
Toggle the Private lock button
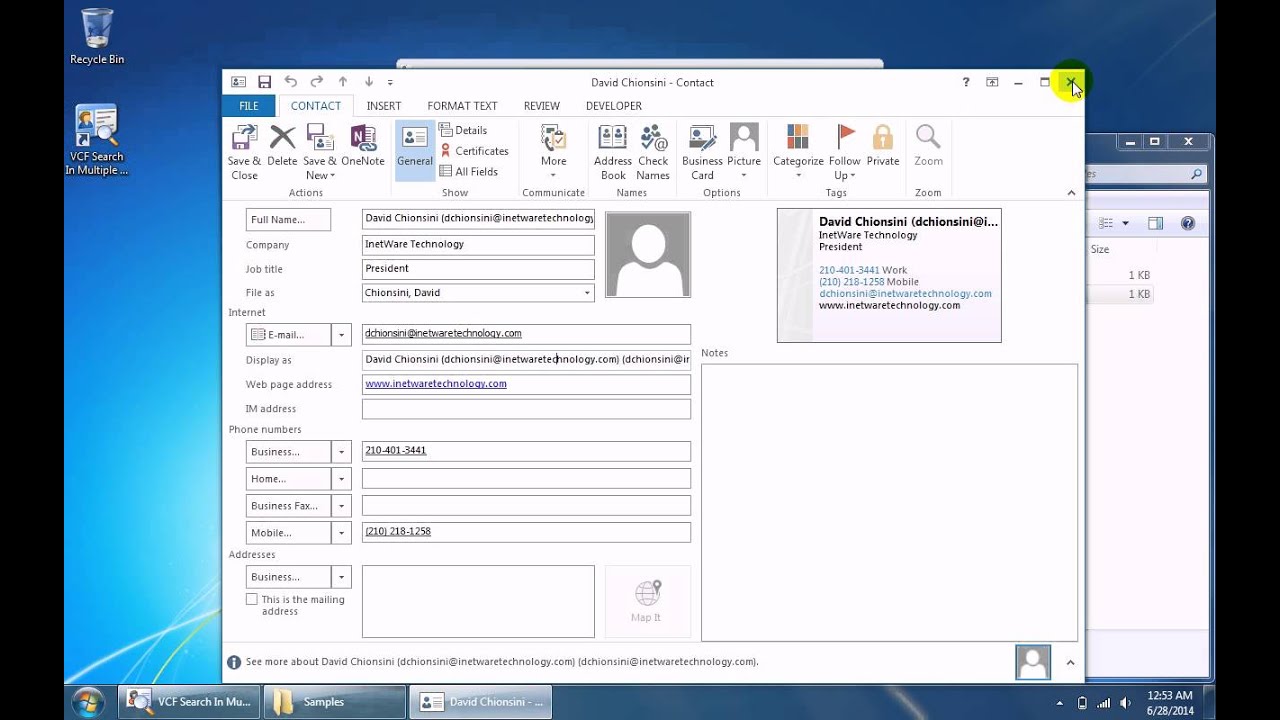pyautogui.click(x=883, y=146)
